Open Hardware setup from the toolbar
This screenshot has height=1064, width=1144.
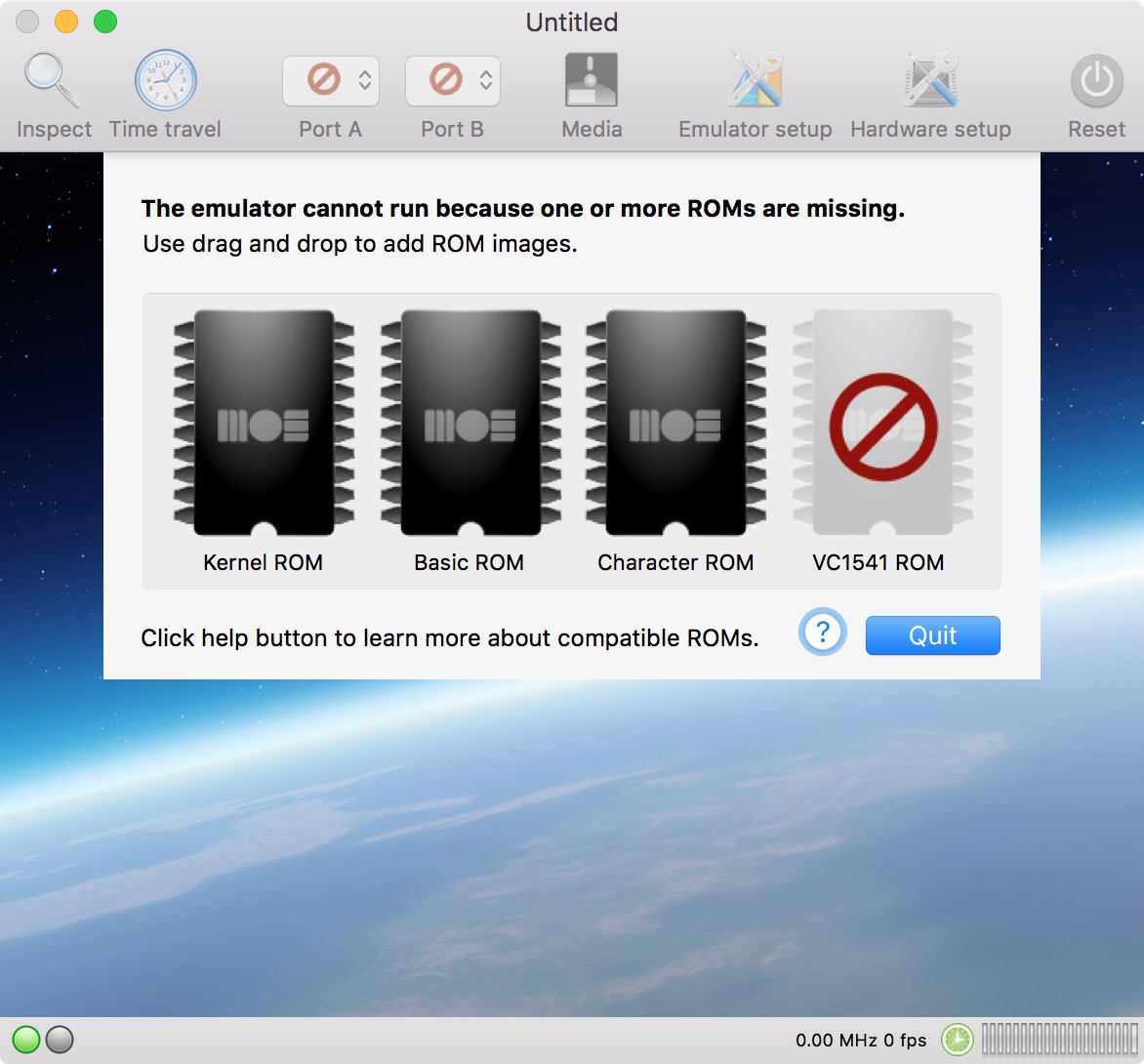pyautogui.click(x=930, y=81)
